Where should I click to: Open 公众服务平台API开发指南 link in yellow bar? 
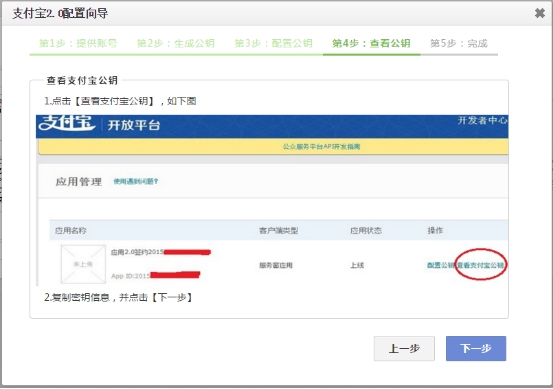coord(321,147)
